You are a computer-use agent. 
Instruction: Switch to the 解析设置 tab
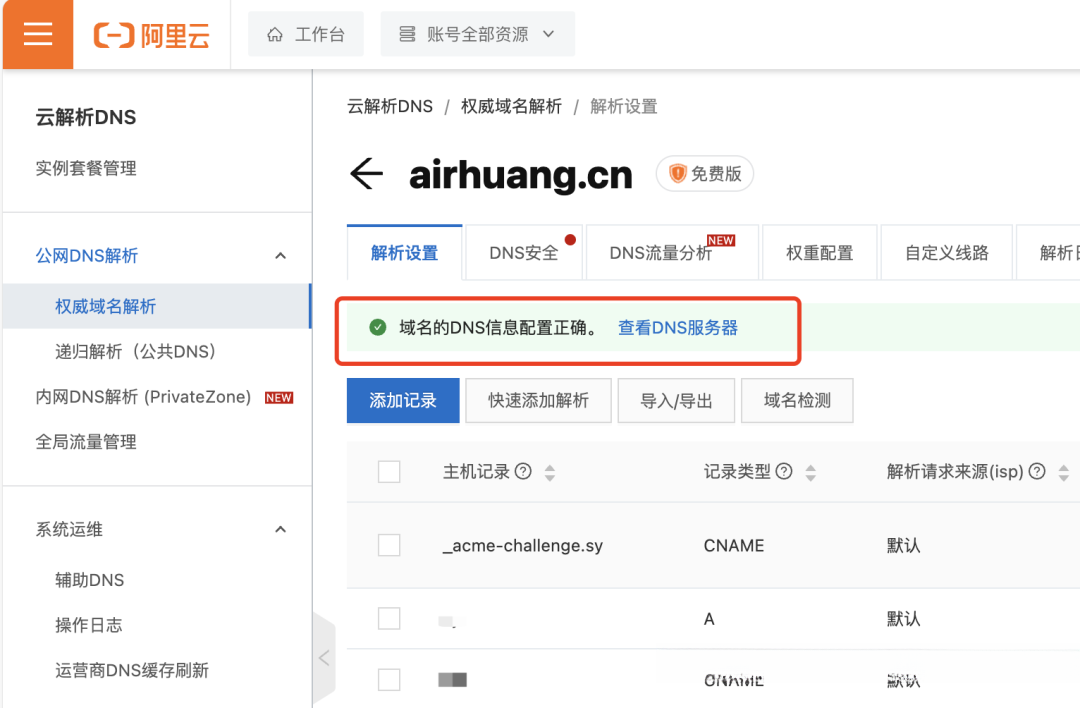(404, 253)
